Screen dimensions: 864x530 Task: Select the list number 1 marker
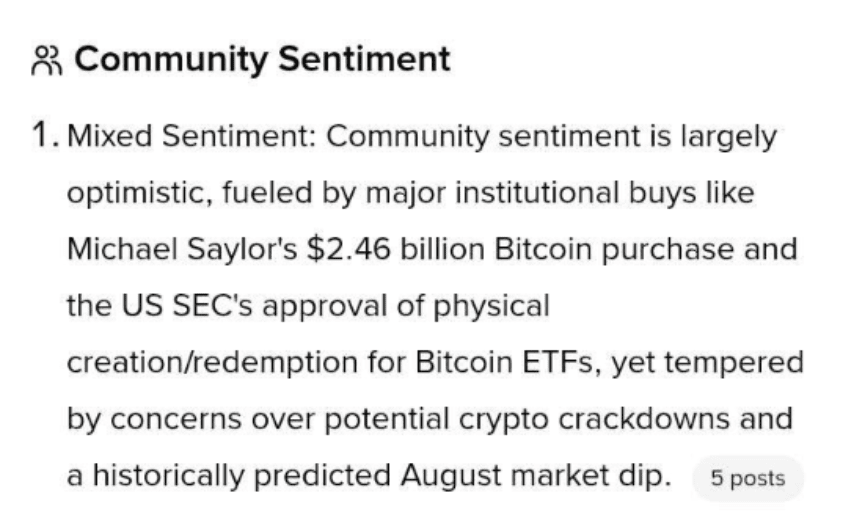(45, 136)
